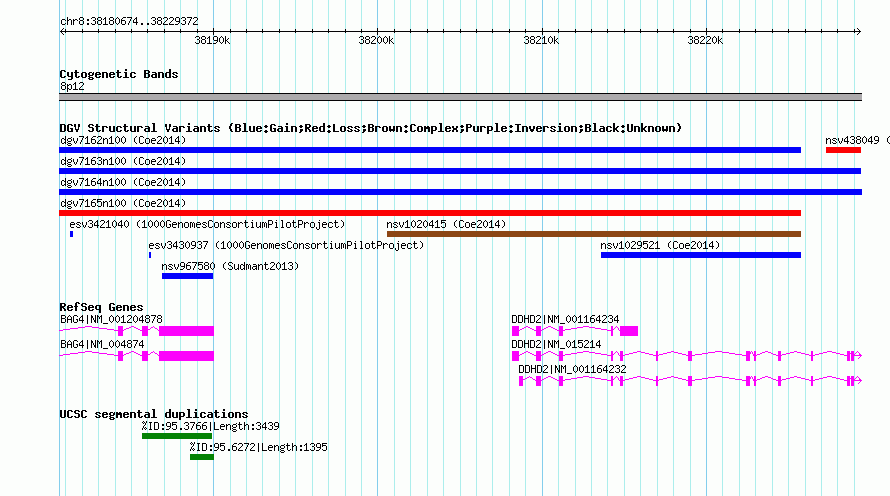Select the BAG4 NM_004874 large magenta exon

tap(186, 356)
